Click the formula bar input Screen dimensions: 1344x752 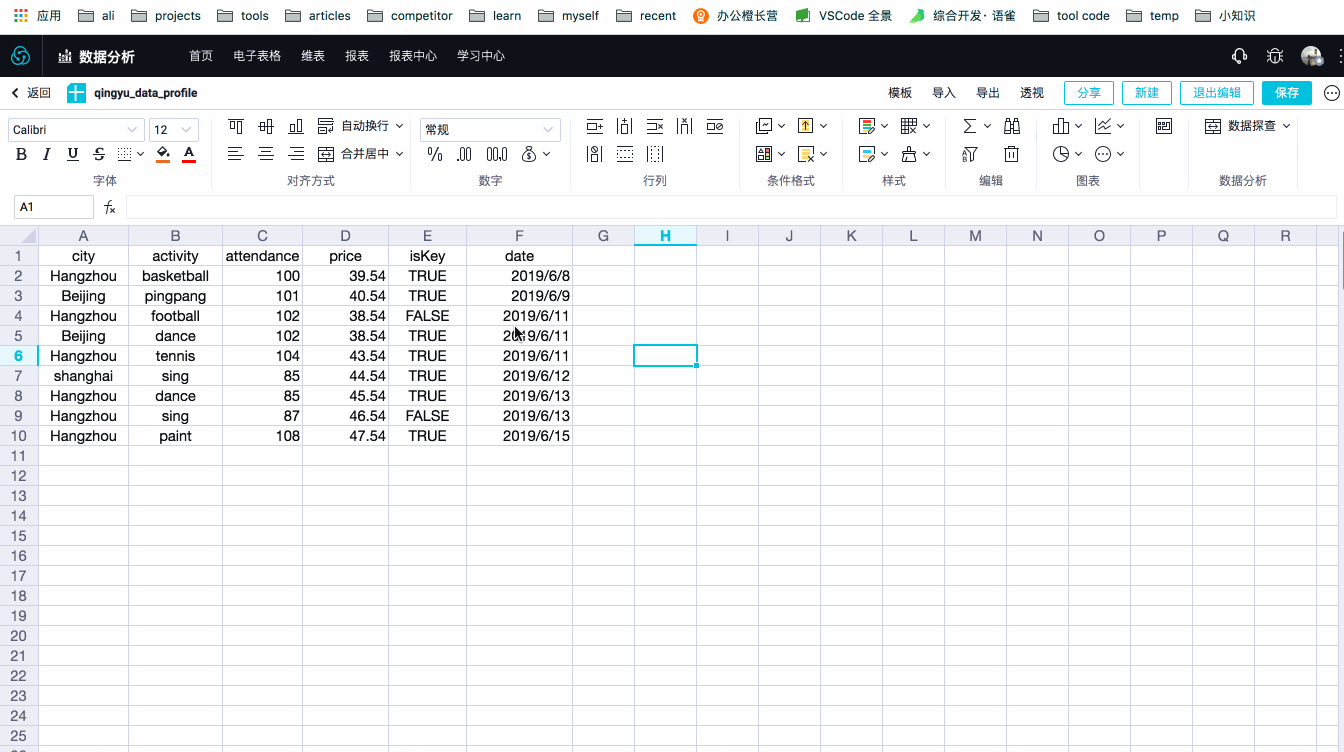[x=731, y=207]
